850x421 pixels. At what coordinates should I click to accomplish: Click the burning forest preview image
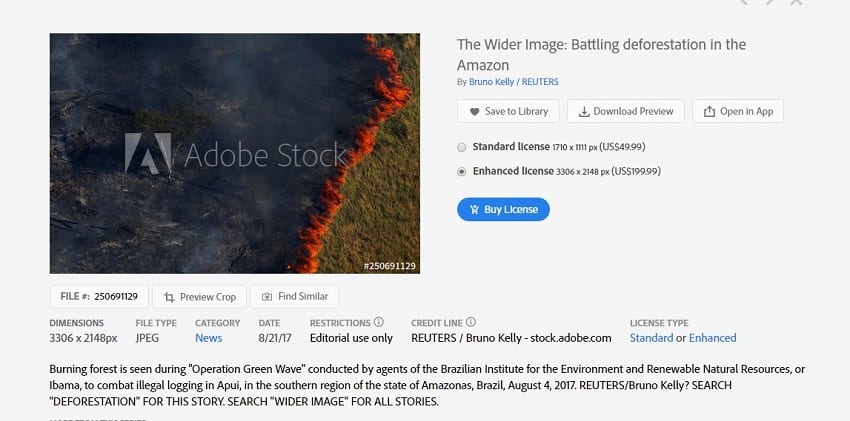pos(234,154)
